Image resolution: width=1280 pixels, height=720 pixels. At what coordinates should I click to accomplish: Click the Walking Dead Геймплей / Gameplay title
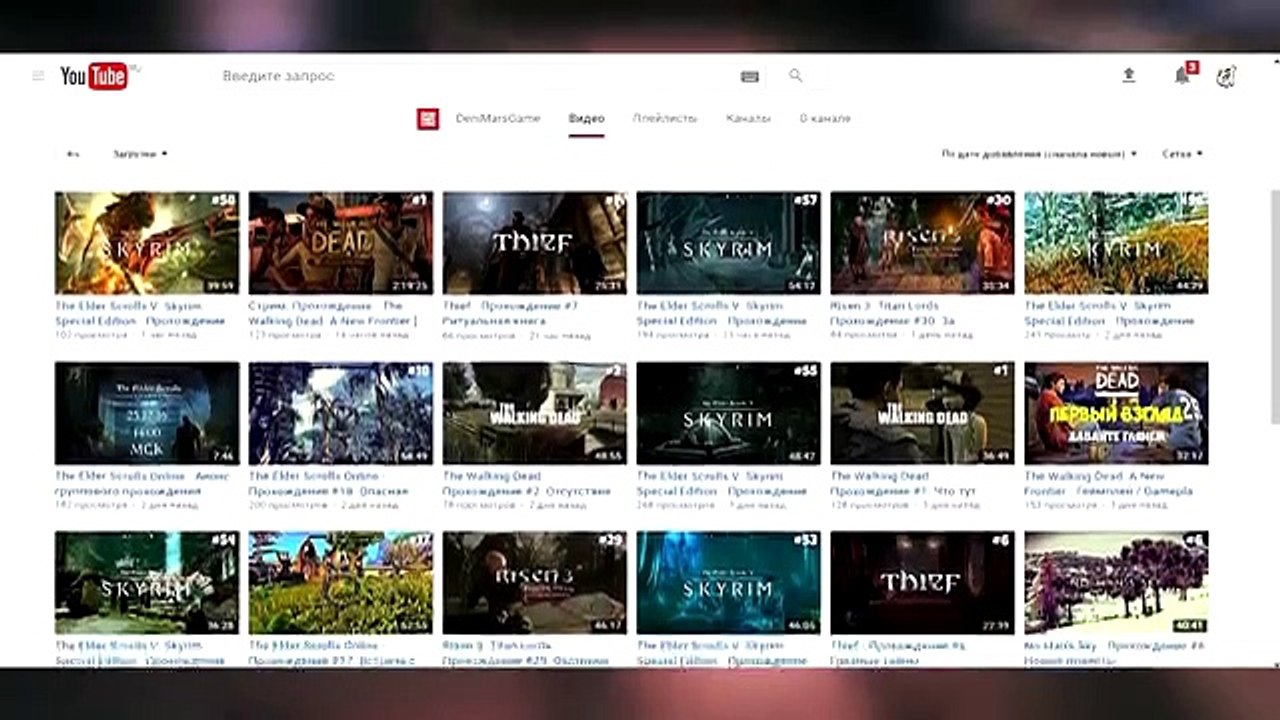point(1109,483)
